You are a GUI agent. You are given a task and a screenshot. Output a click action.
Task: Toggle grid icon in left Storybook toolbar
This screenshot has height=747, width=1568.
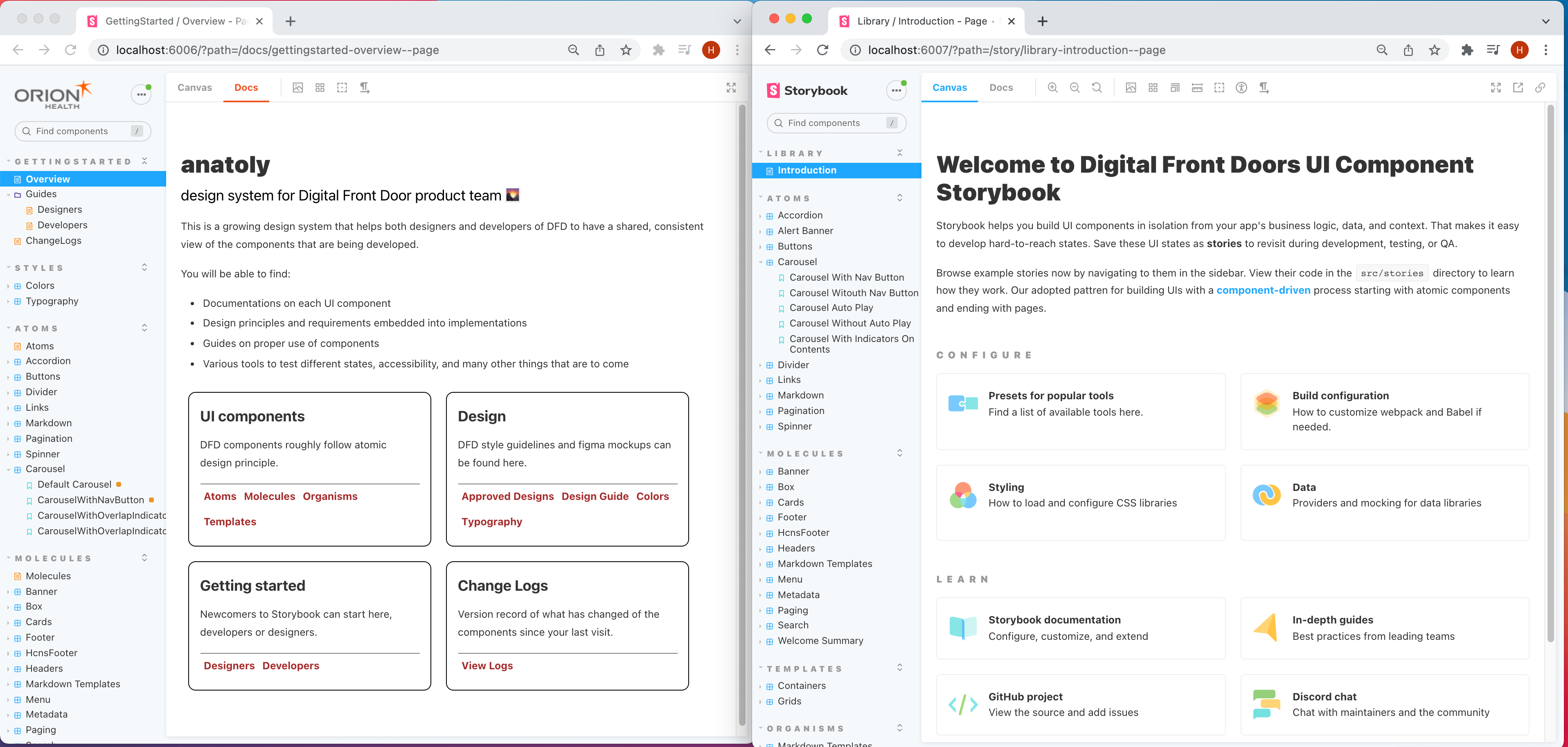(x=320, y=88)
